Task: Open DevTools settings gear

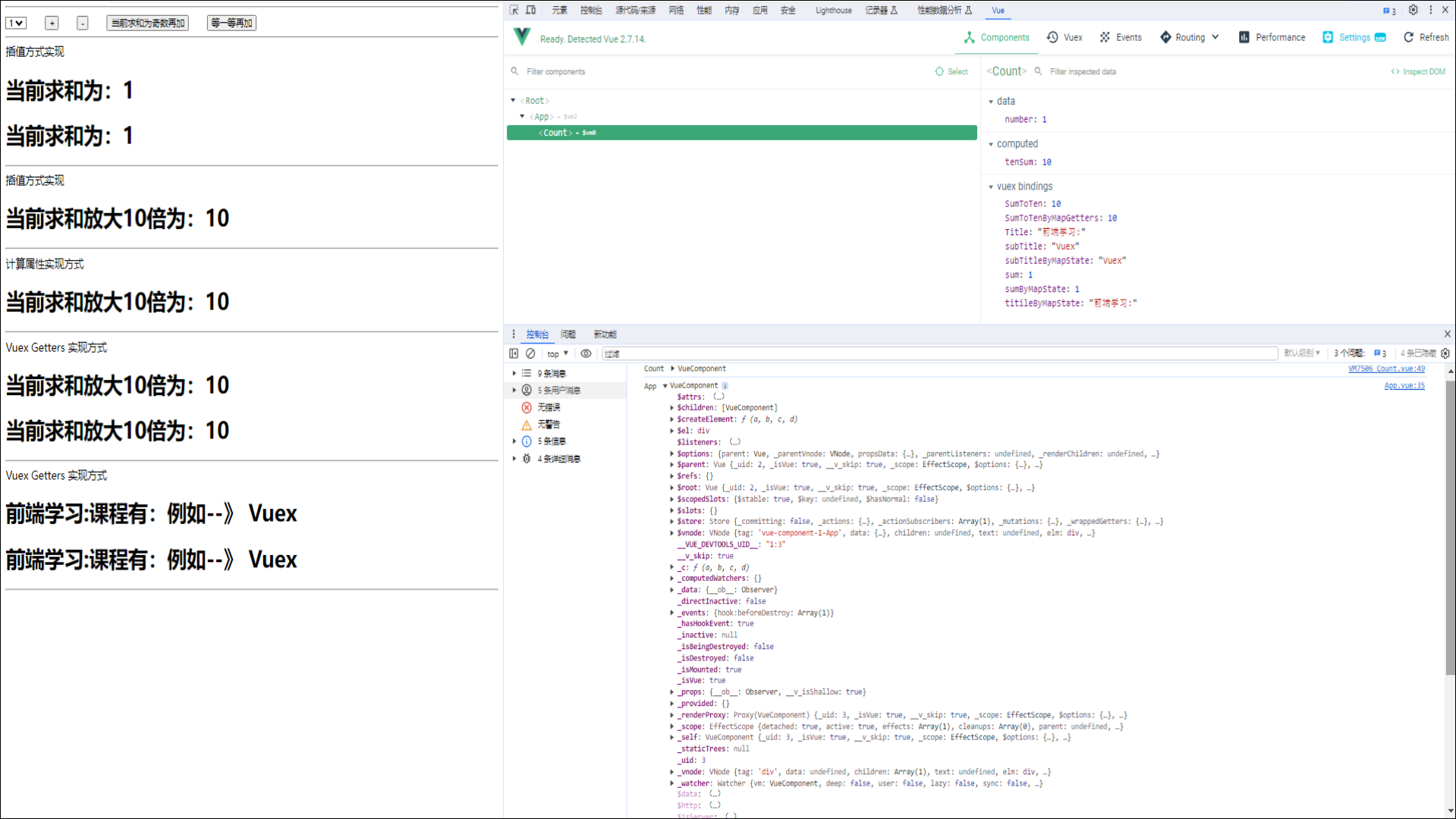Action: click(1413, 10)
